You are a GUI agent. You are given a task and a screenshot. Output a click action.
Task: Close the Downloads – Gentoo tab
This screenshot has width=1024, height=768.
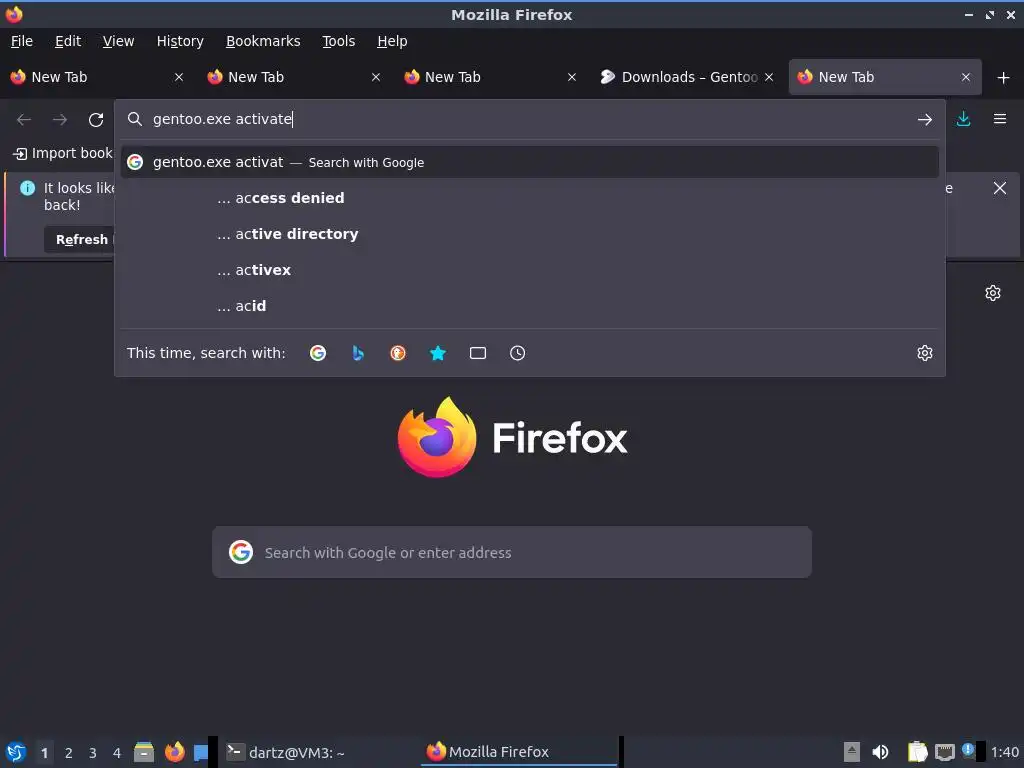coord(769,77)
